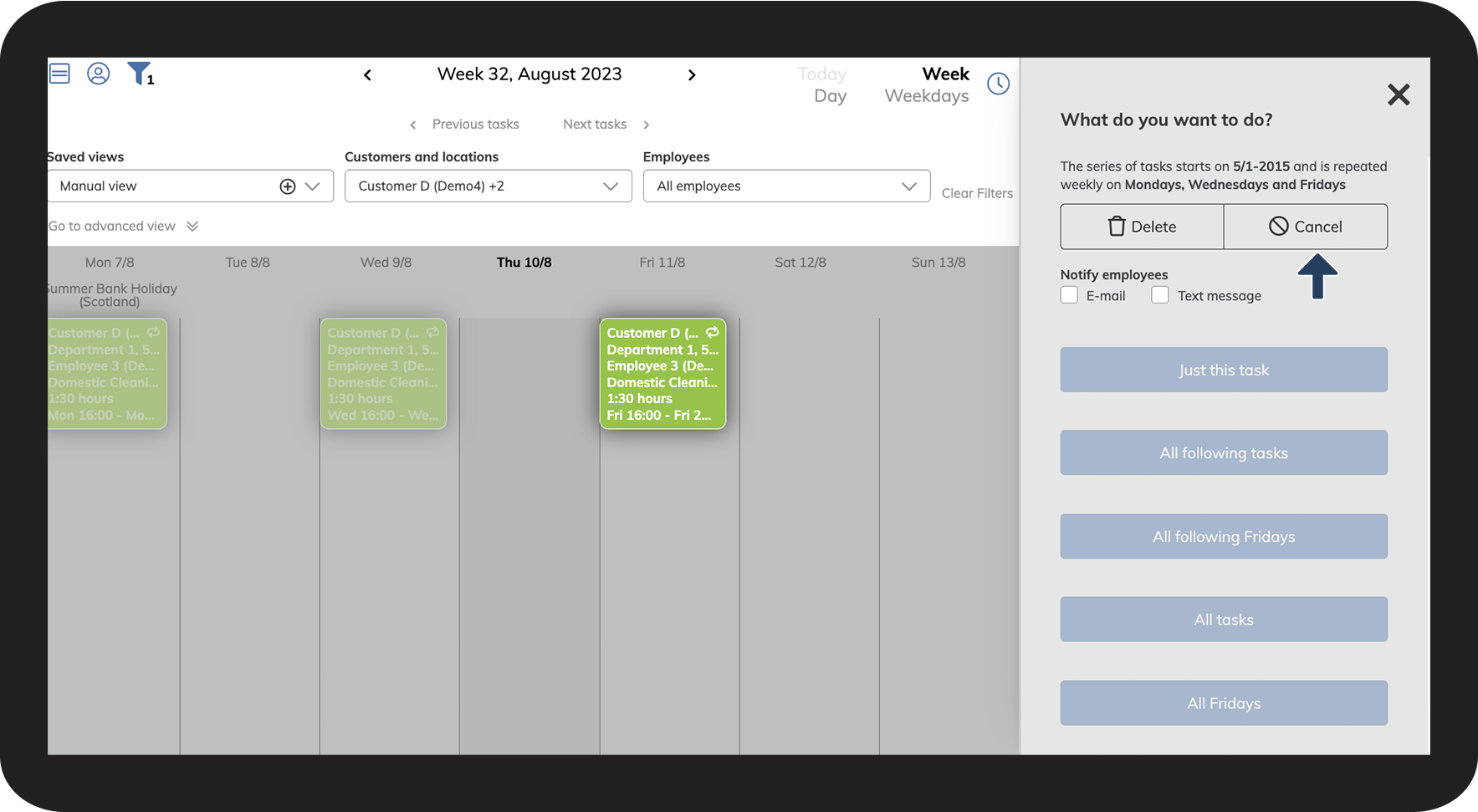
Task: Click Tue 8/8 column header
Action: coord(248,263)
